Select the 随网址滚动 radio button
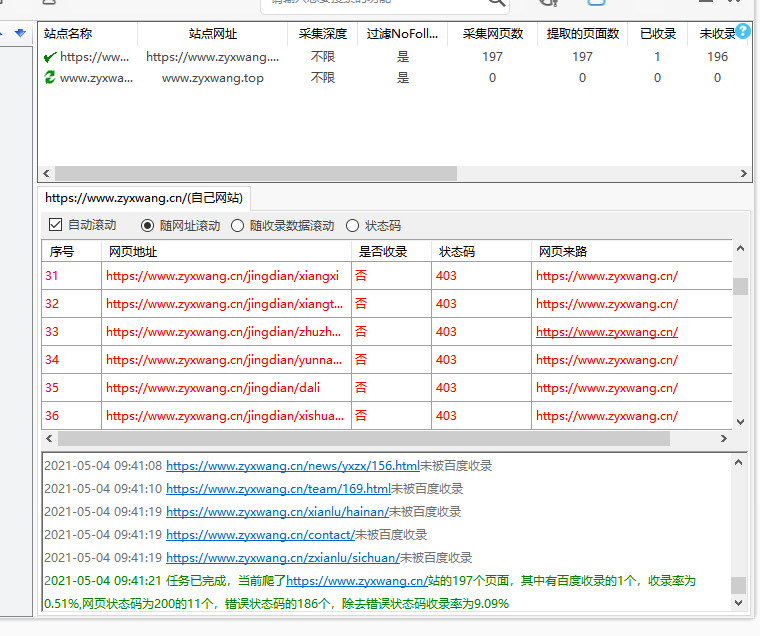The image size is (760, 636). click(148, 226)
